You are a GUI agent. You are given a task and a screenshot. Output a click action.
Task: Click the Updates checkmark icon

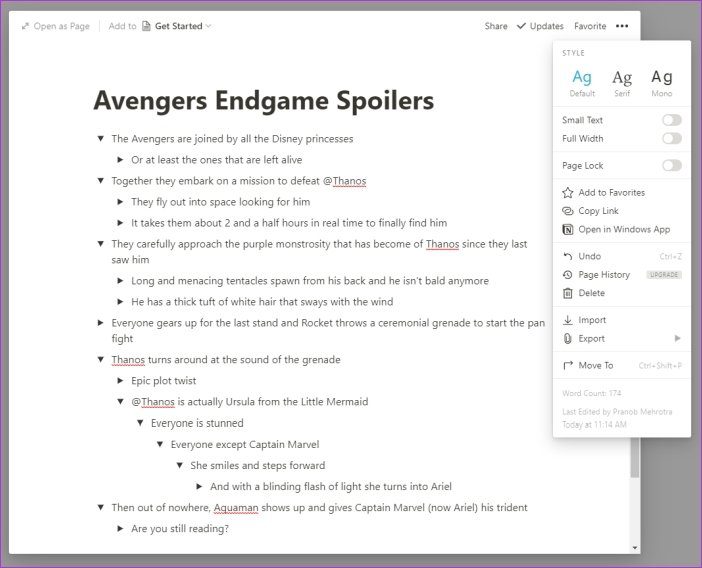click(521, 26)
